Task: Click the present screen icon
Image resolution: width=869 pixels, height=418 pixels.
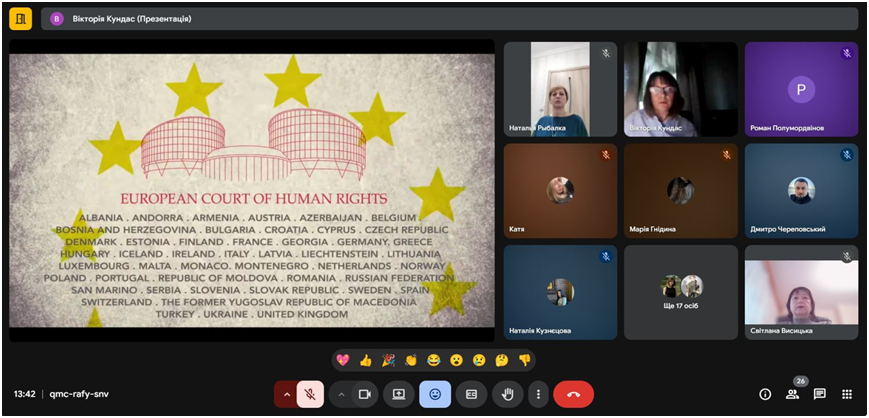Action: point(399,394)
